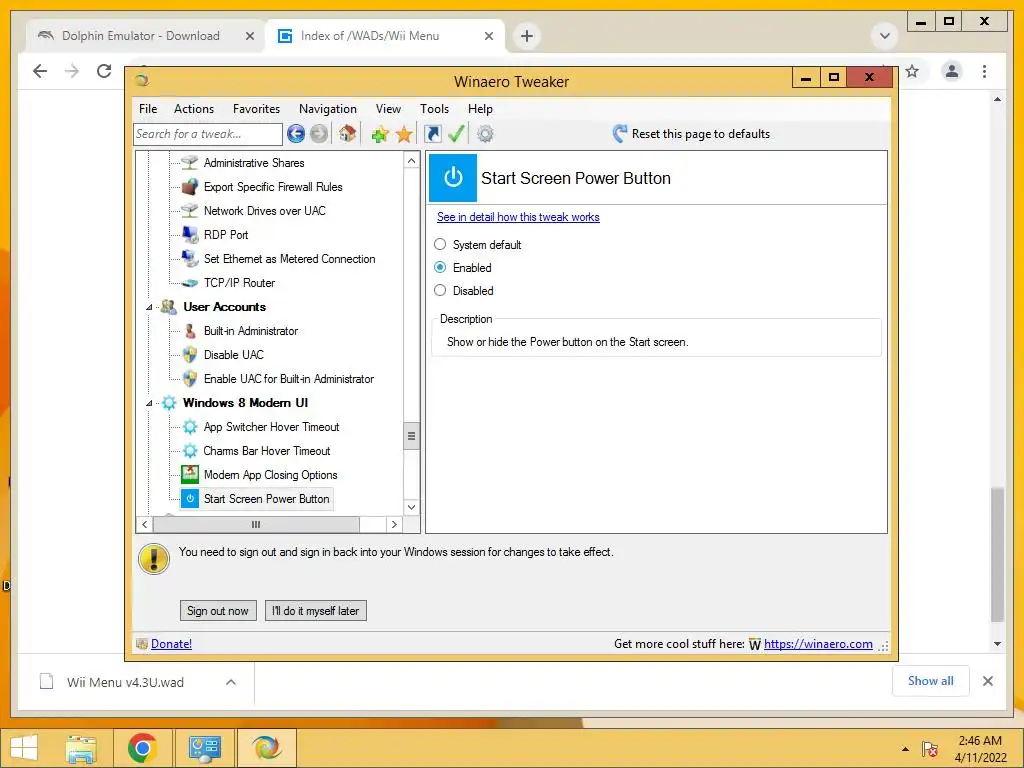Click the Administrative Shares icon in the tree

coord(189,163)
